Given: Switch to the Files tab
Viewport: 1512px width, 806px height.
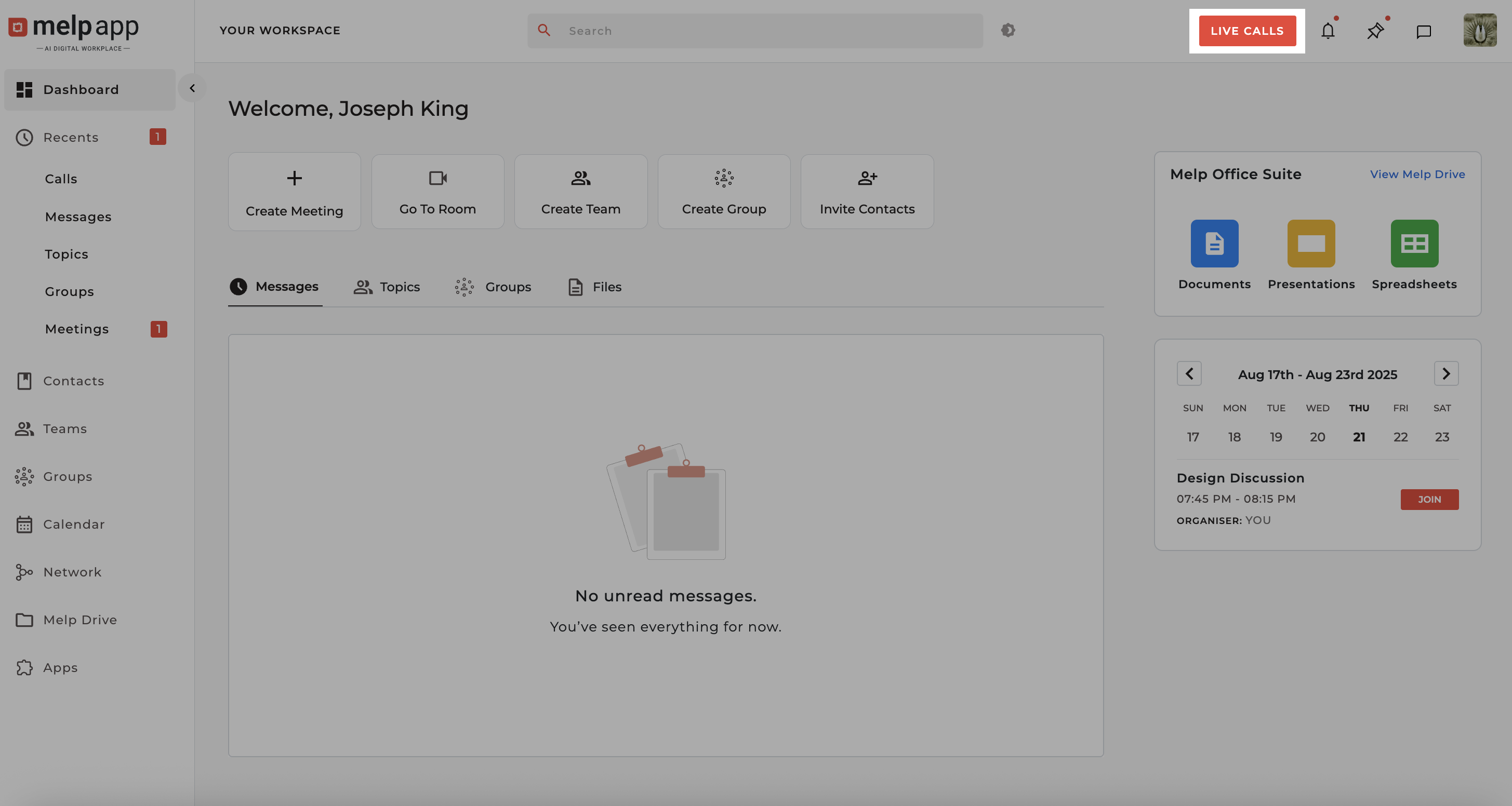Looking at the screenshot, I should [x=594, y=287].
